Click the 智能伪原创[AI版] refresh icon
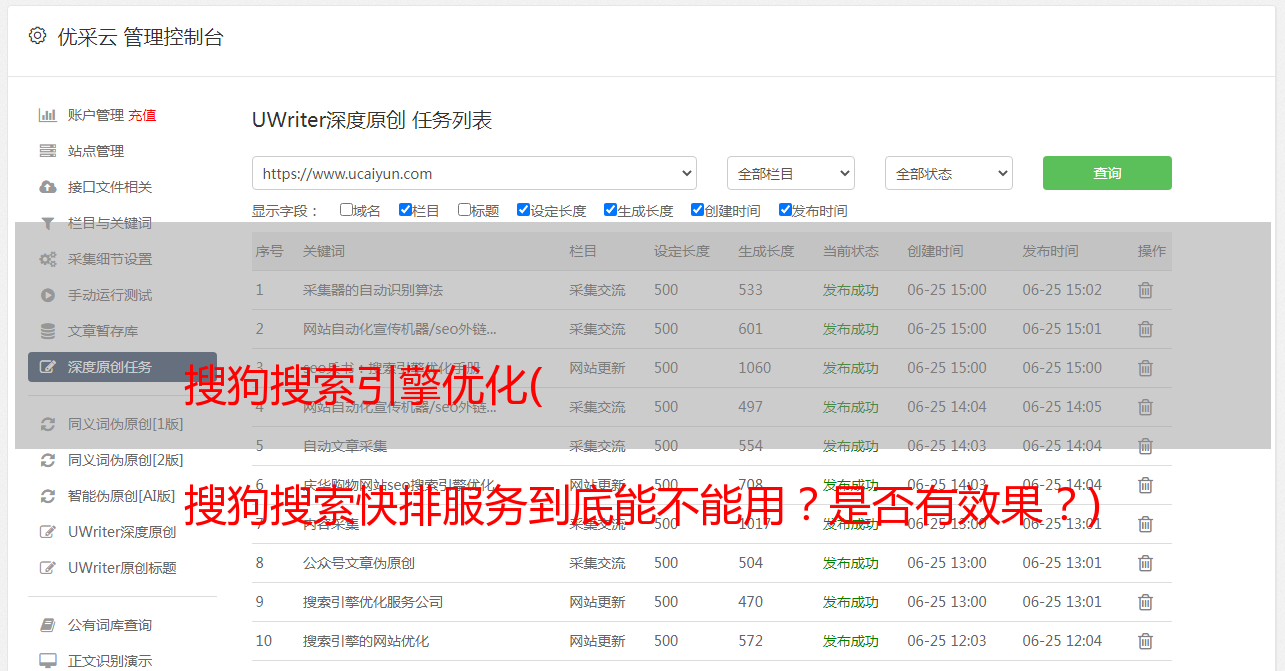The image size is (1285, 671). pos(47,496)
